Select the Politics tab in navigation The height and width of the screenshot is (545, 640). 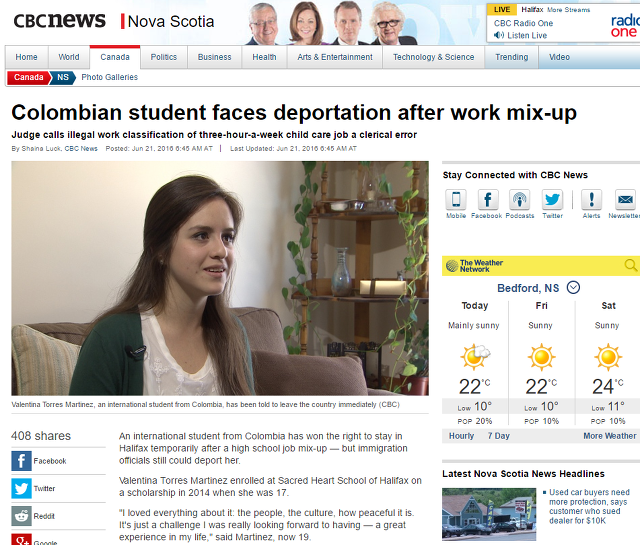click(164, 57)
